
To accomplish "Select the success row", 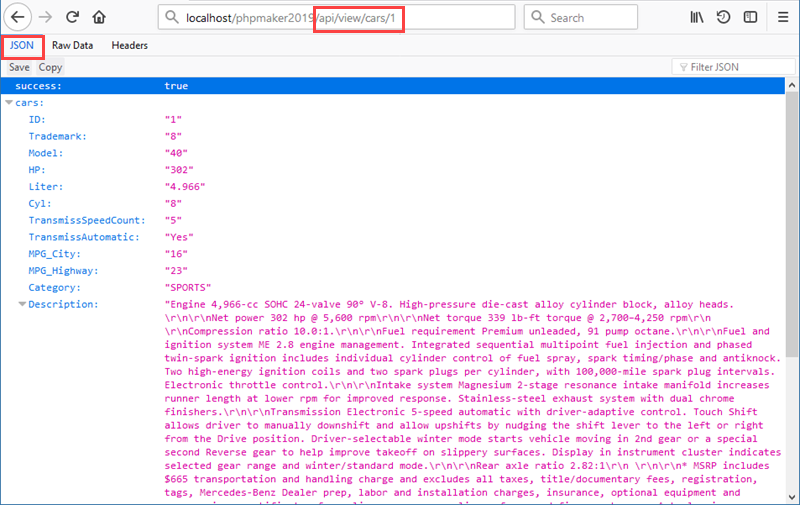I will (x=392, y=86).
